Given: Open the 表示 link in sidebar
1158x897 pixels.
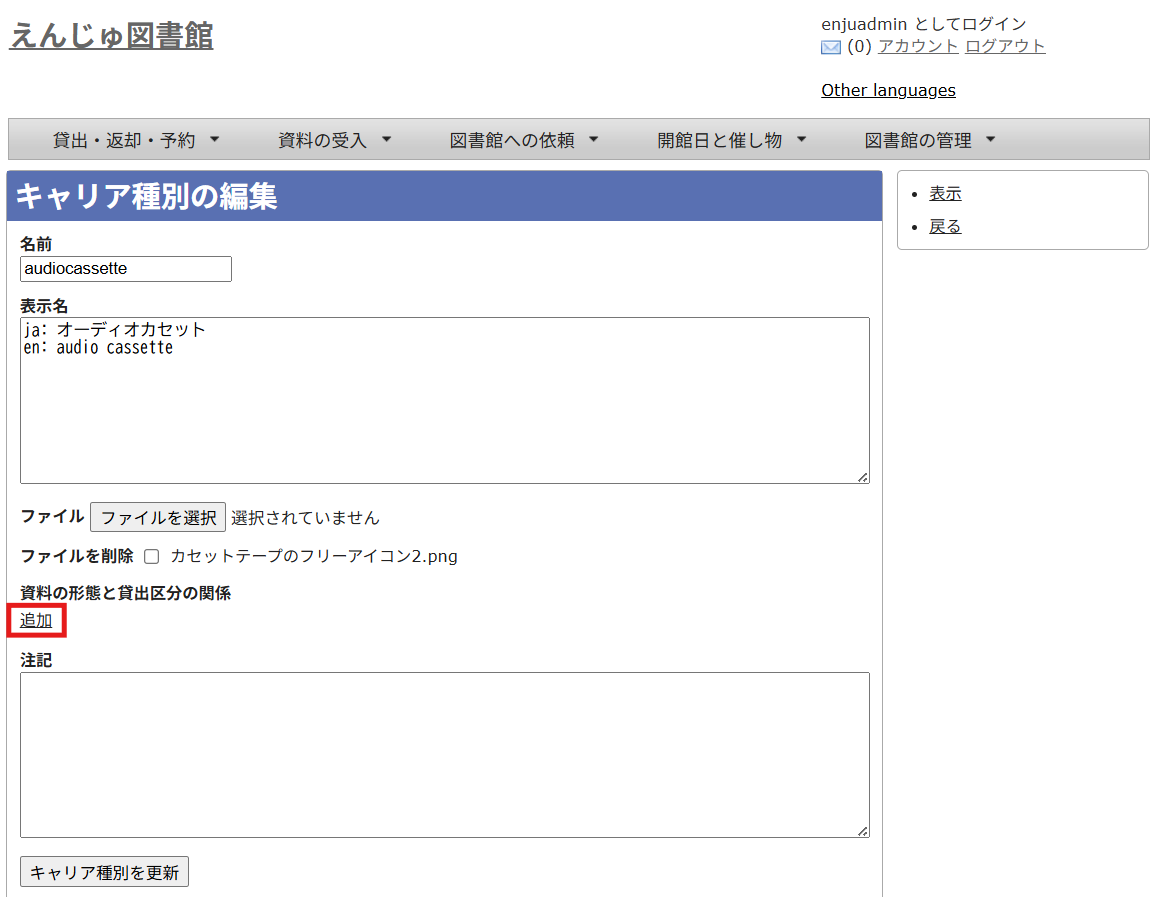Looking at the screenshot, I should tap(945, 193).
